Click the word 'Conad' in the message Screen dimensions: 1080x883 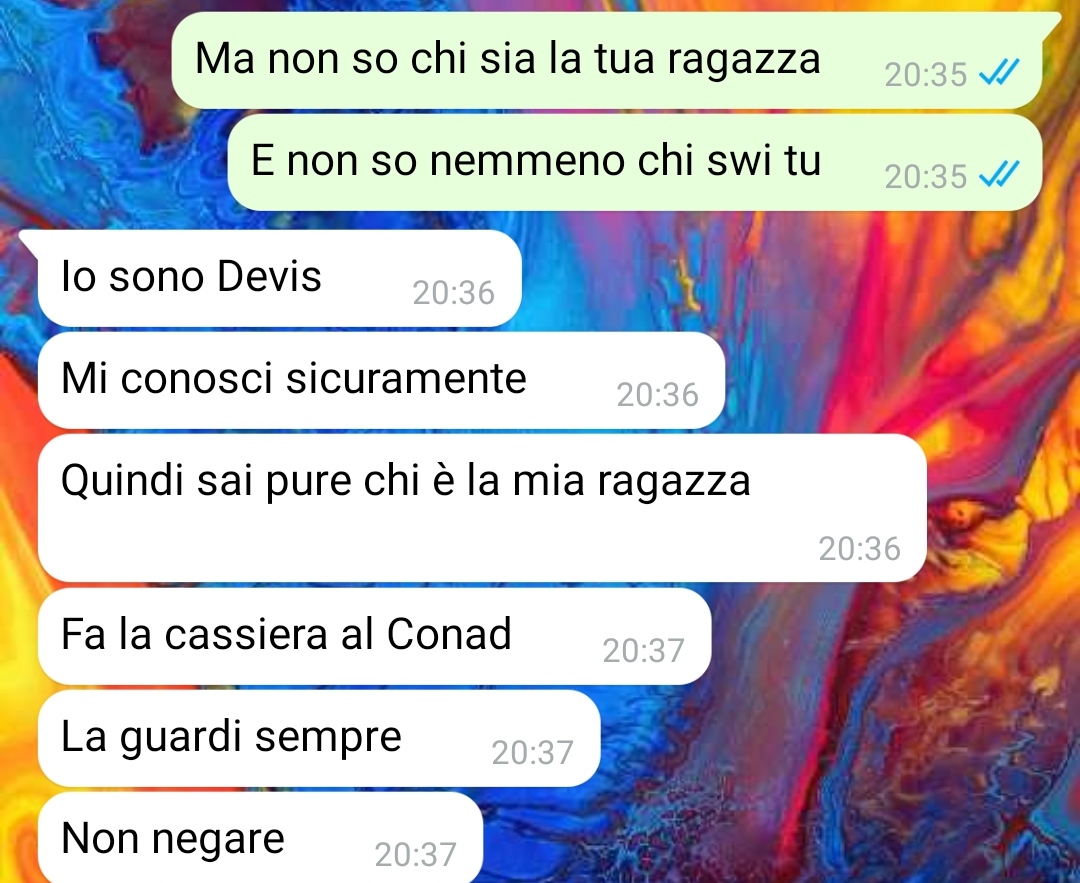tap(449, 634)
